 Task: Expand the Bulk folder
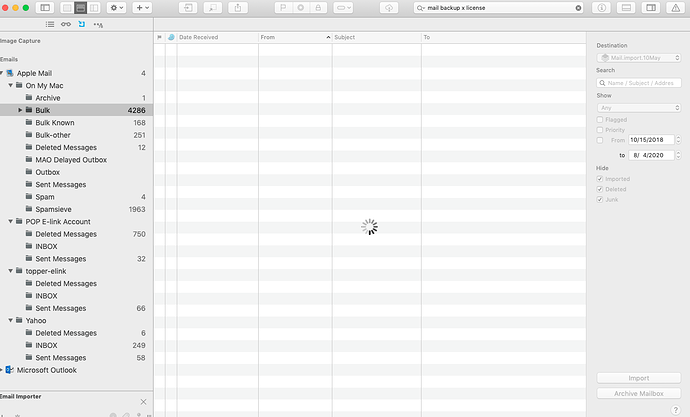tap(20, 110)
